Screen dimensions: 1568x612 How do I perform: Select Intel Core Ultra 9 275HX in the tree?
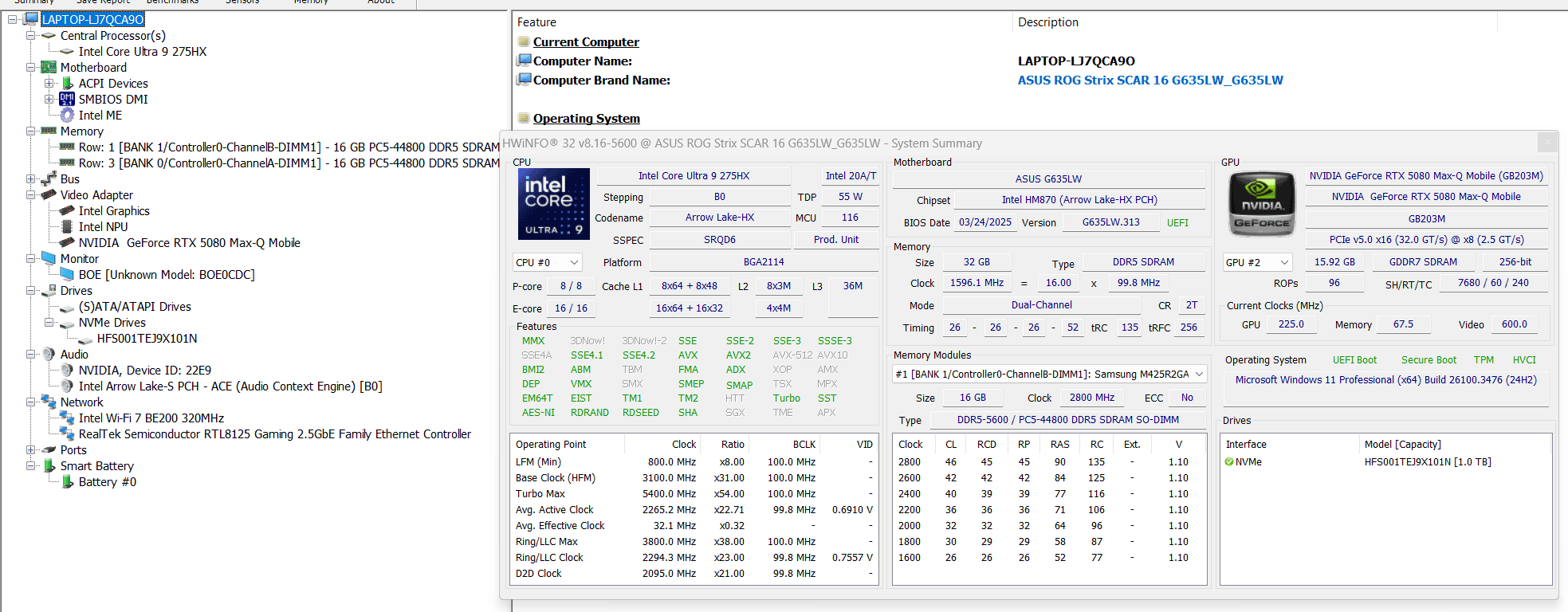point(143,52)
